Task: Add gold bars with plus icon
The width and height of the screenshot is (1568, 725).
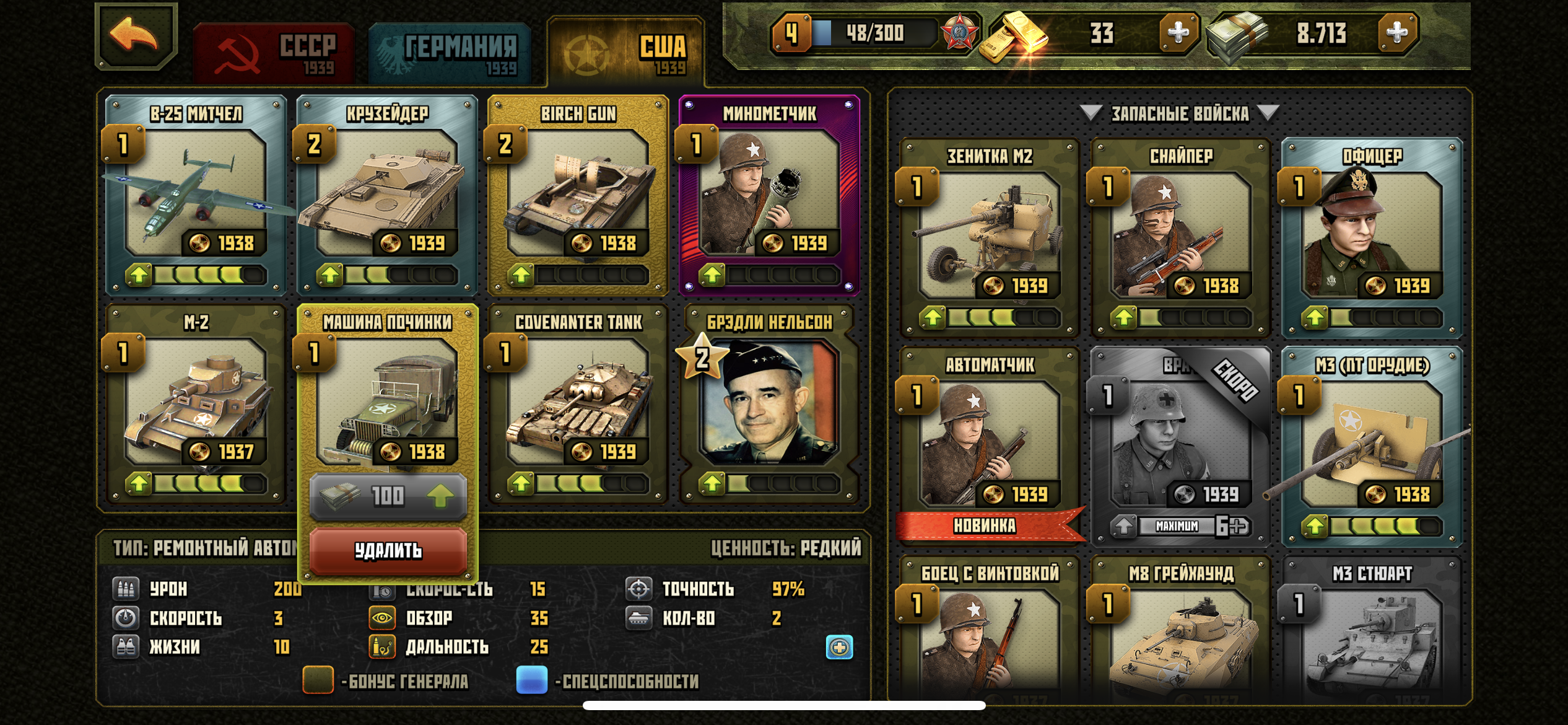Action: coord(1178,32)
